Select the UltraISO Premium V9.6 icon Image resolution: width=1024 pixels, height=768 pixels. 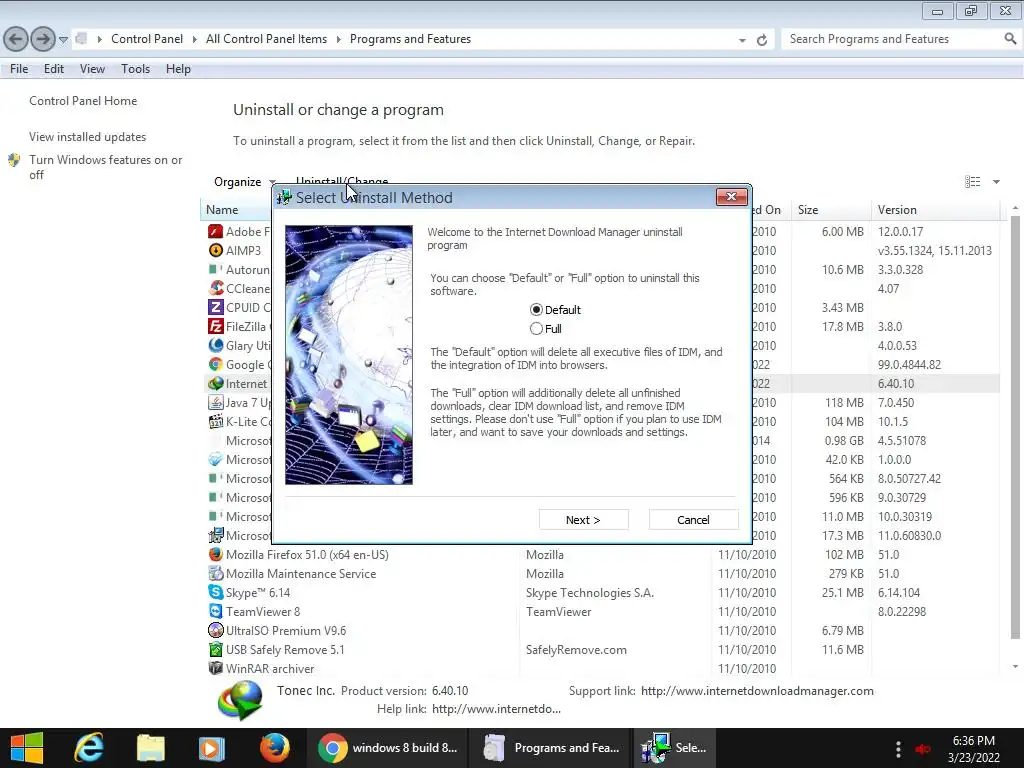216,630
